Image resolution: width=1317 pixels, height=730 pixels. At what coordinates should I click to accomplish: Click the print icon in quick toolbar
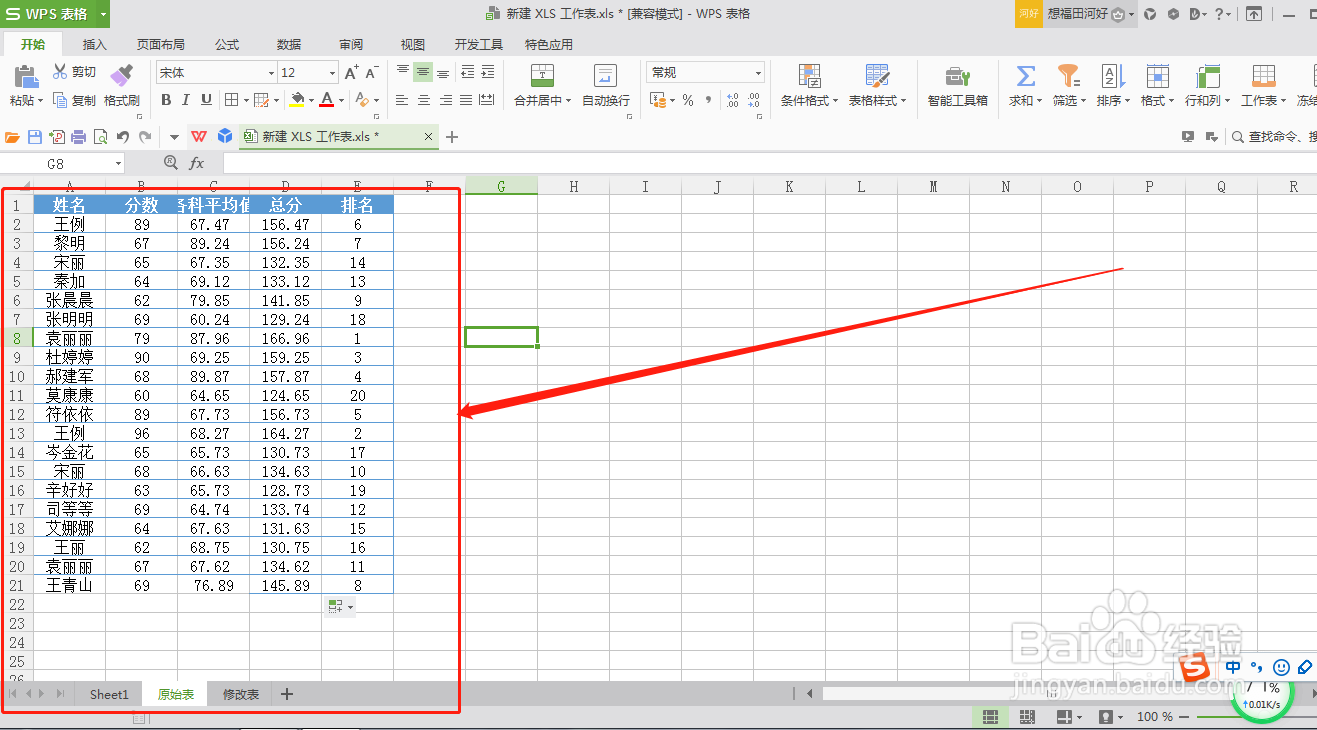click(79, 137)
